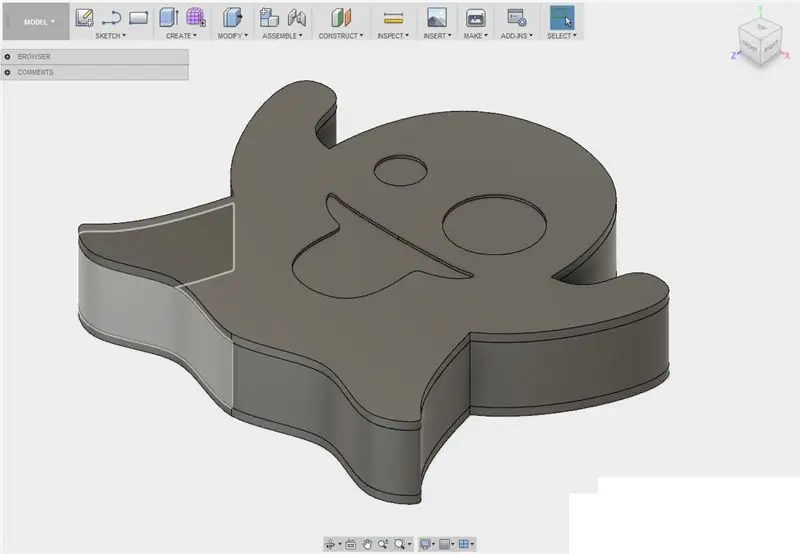800x554 pixels.
Task: Open the ADD-INS menu dropdown
Action: point(516,36)
